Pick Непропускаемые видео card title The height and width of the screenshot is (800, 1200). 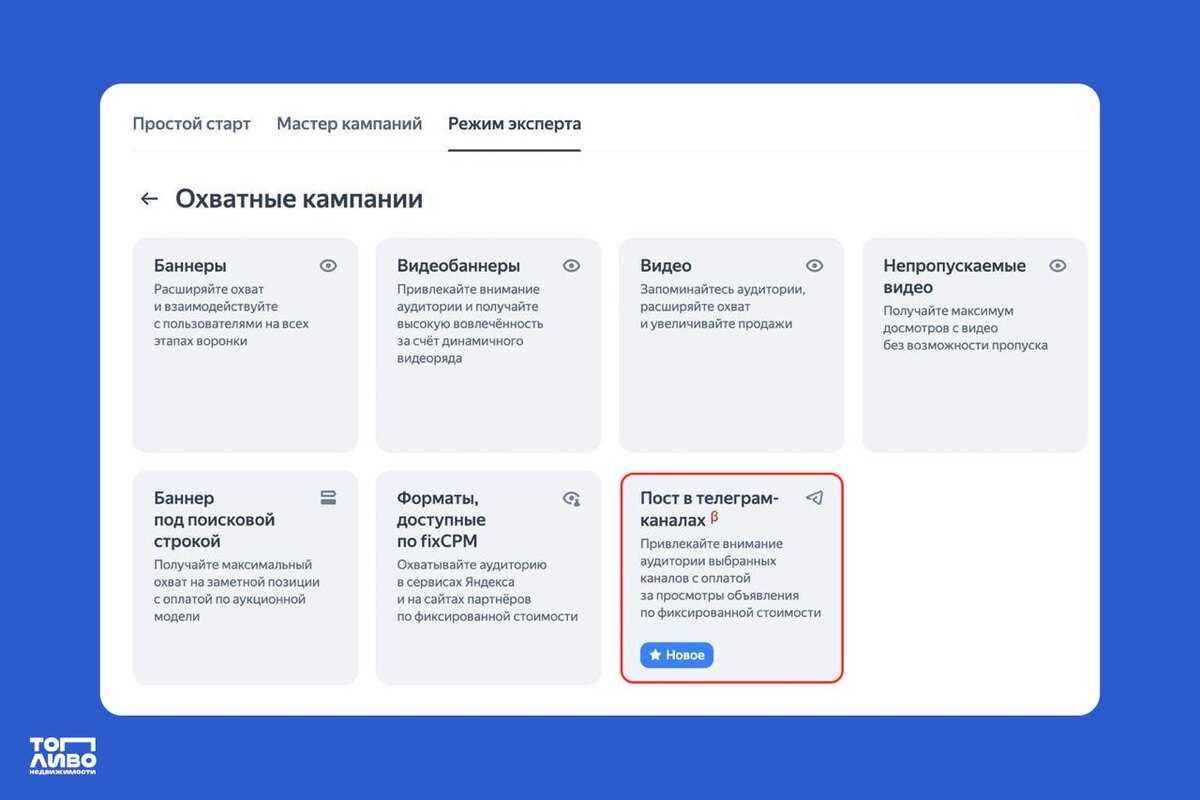pos(955,277)
